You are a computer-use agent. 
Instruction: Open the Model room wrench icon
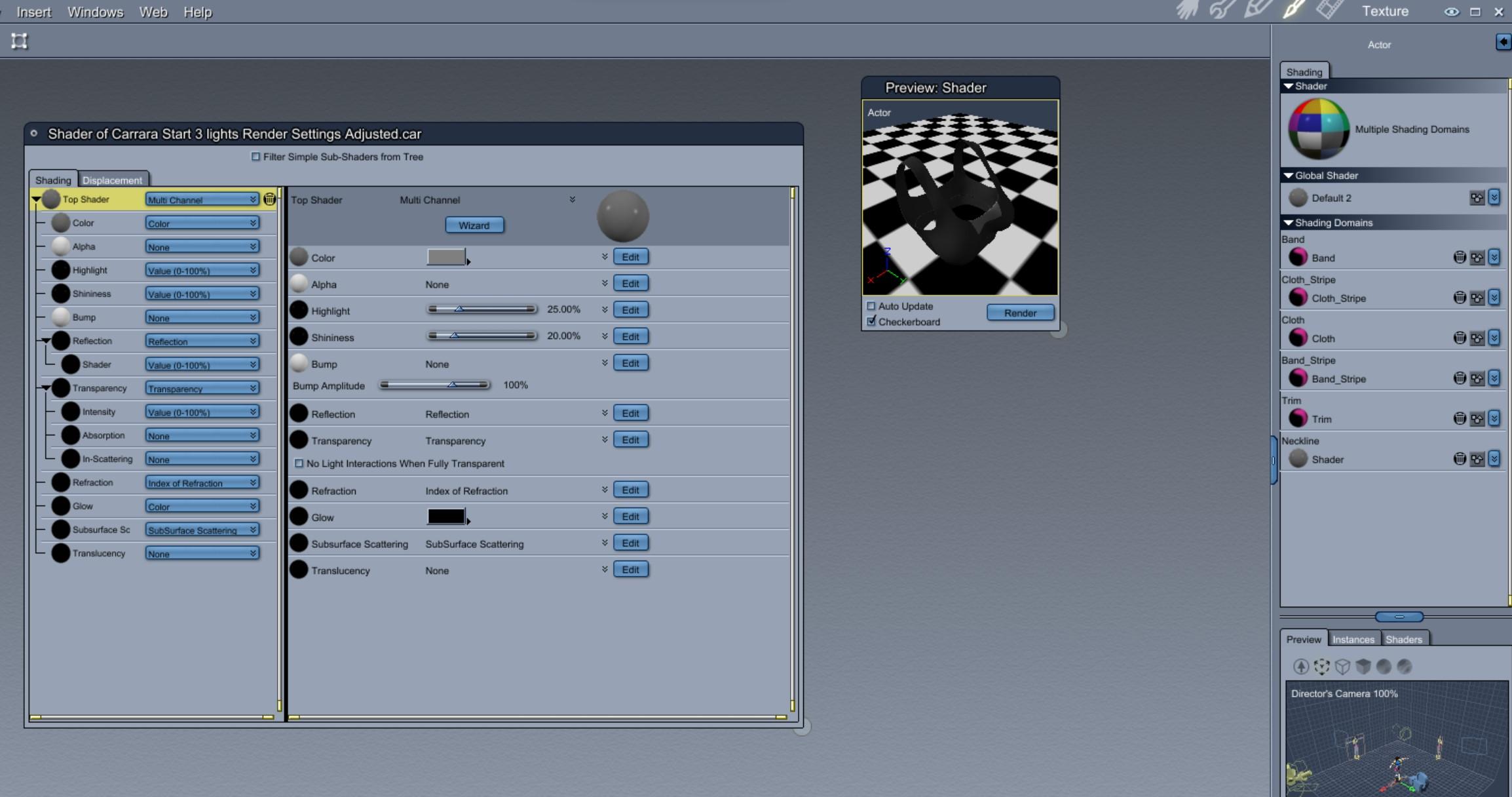1222,10
